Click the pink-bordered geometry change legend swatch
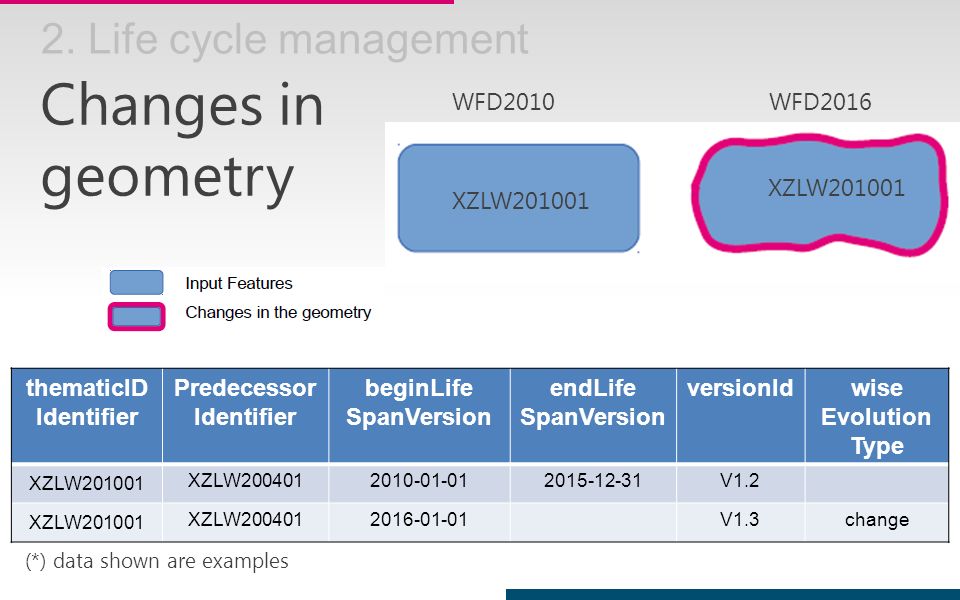The image size is (960, 600). (x=137, y=317)
